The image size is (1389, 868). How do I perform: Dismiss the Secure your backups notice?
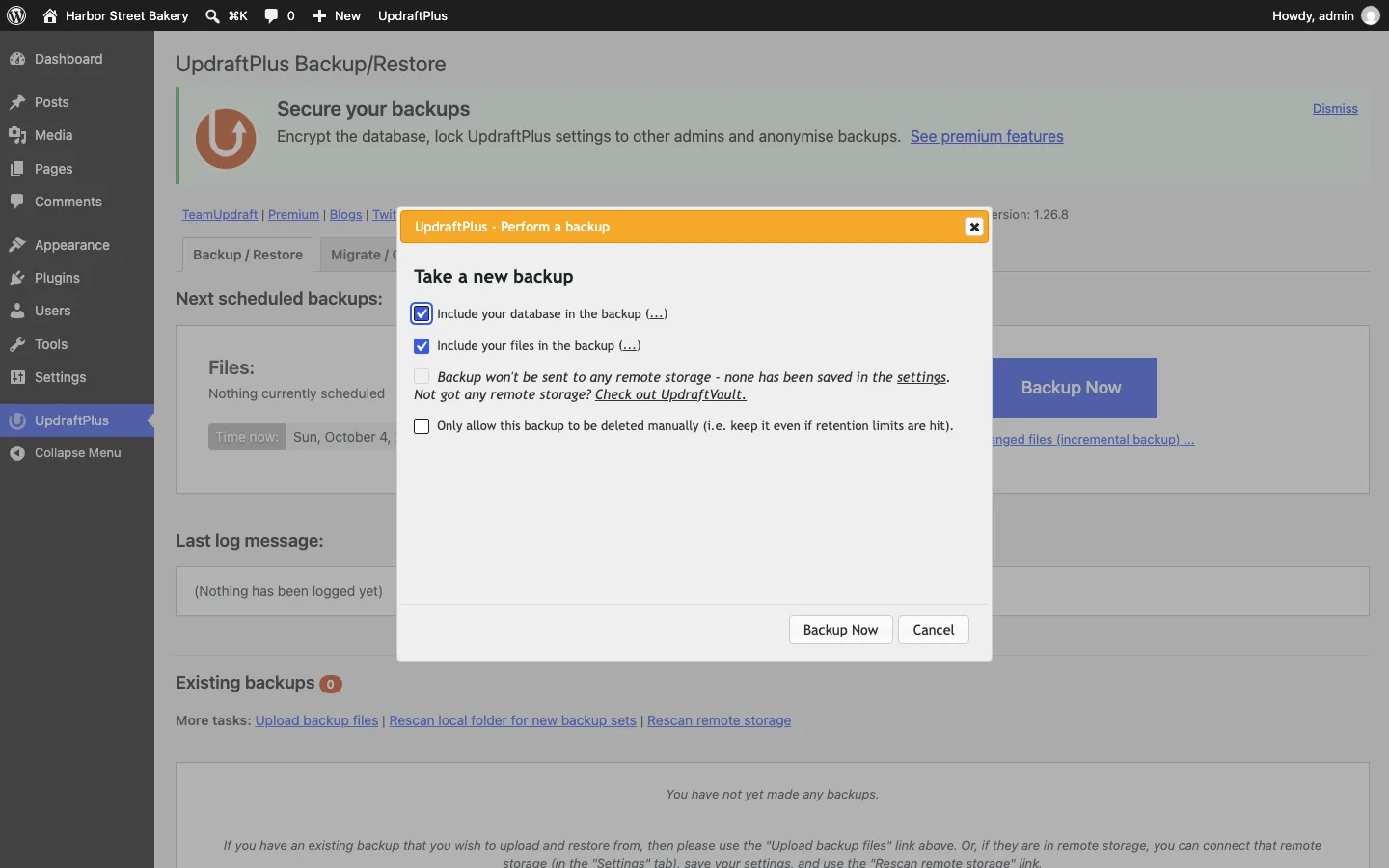(1335, 109)
